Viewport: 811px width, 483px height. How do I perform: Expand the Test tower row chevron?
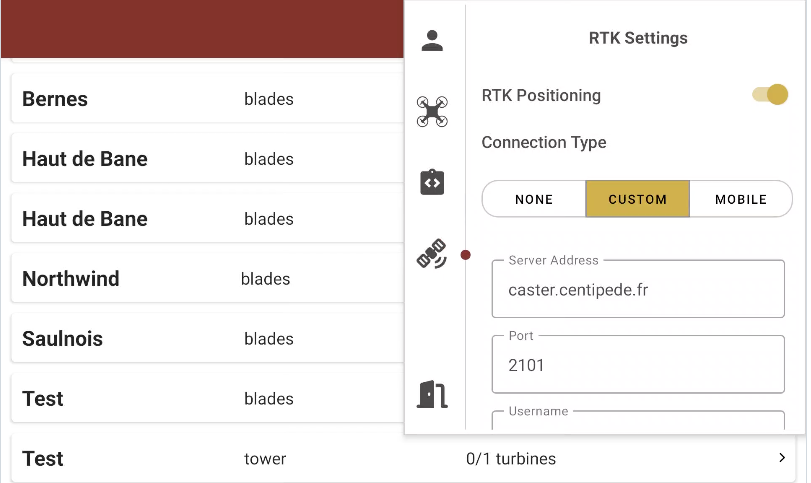[782, 458]
